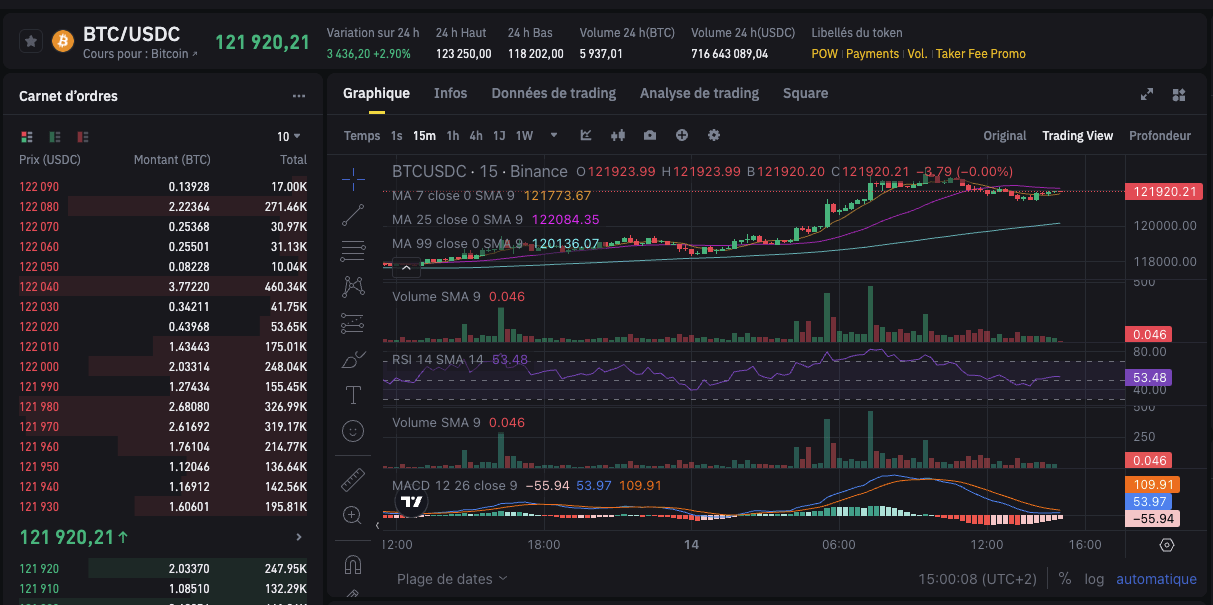
Task: Open the chart grid layout selector
Action: (x=1179, y=94)
